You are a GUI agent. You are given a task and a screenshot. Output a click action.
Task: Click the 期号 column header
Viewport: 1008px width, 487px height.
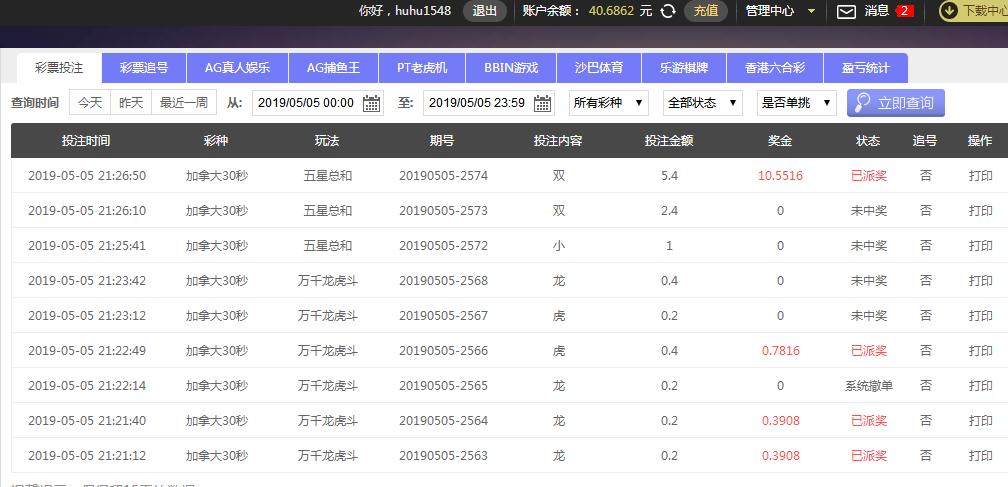(x=442, y=141)
